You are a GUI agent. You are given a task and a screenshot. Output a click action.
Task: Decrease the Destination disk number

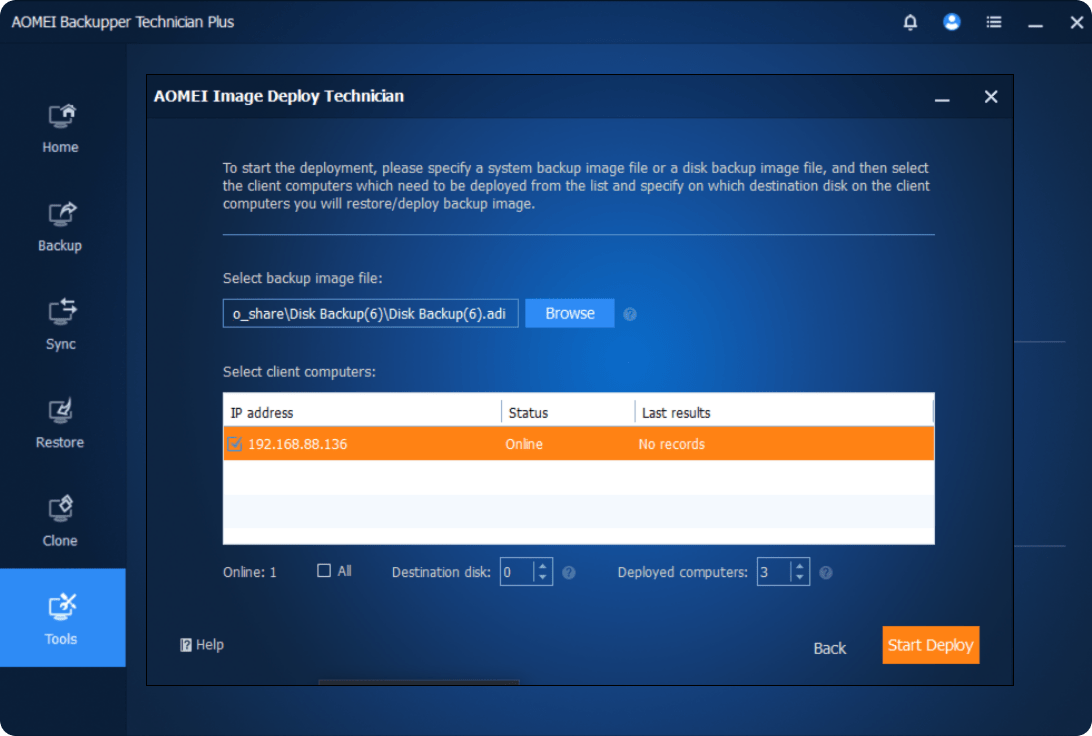[543, 577]
